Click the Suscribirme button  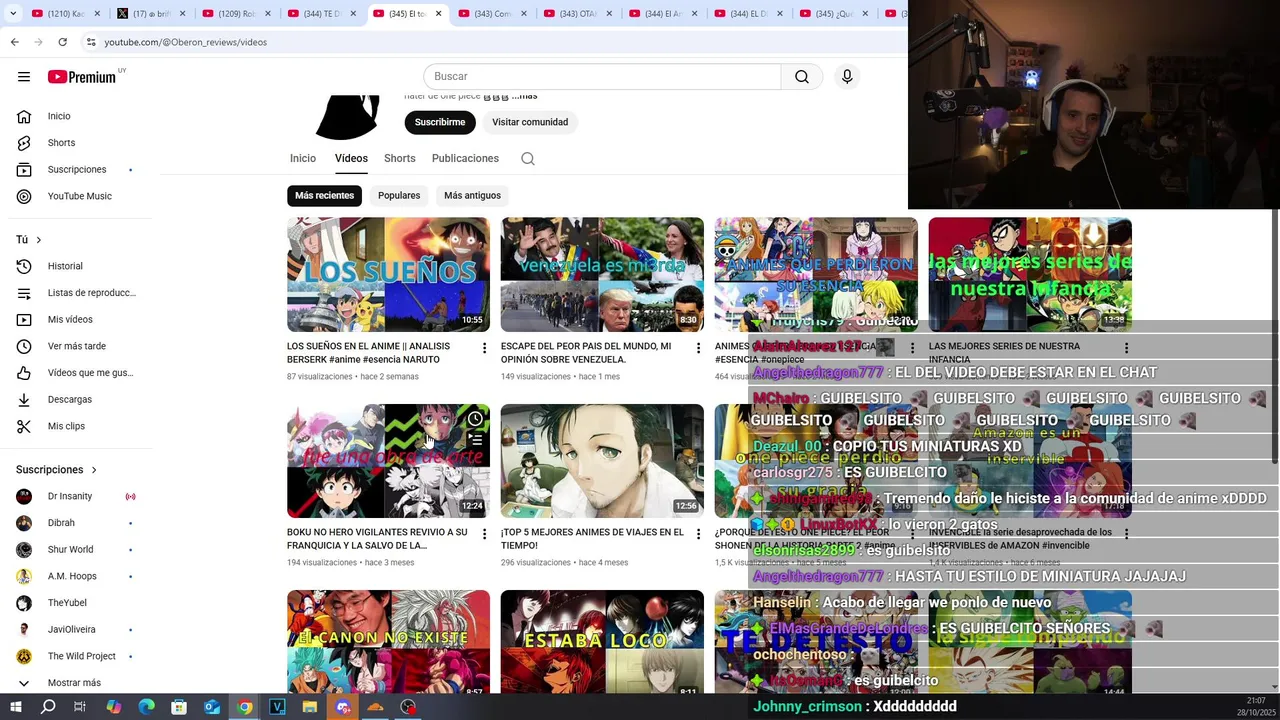click(x=440, y=122)
